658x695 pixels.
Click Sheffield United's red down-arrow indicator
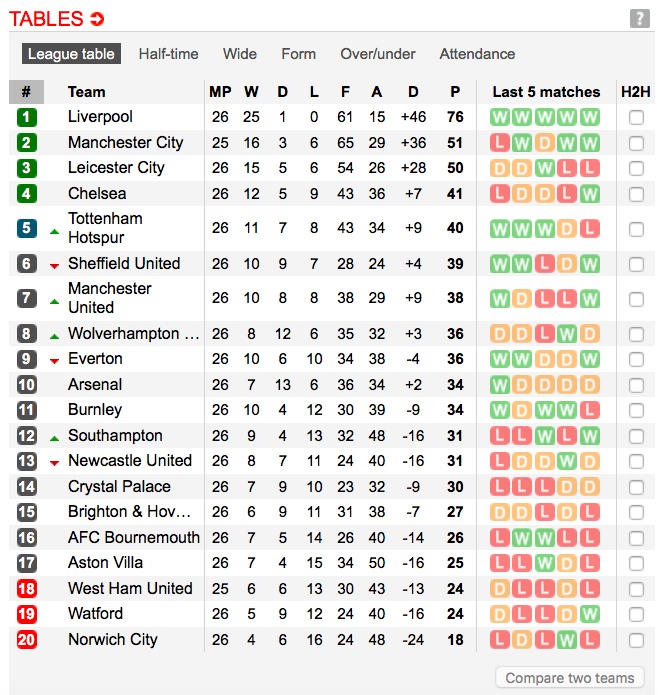(x=55, y=266)
